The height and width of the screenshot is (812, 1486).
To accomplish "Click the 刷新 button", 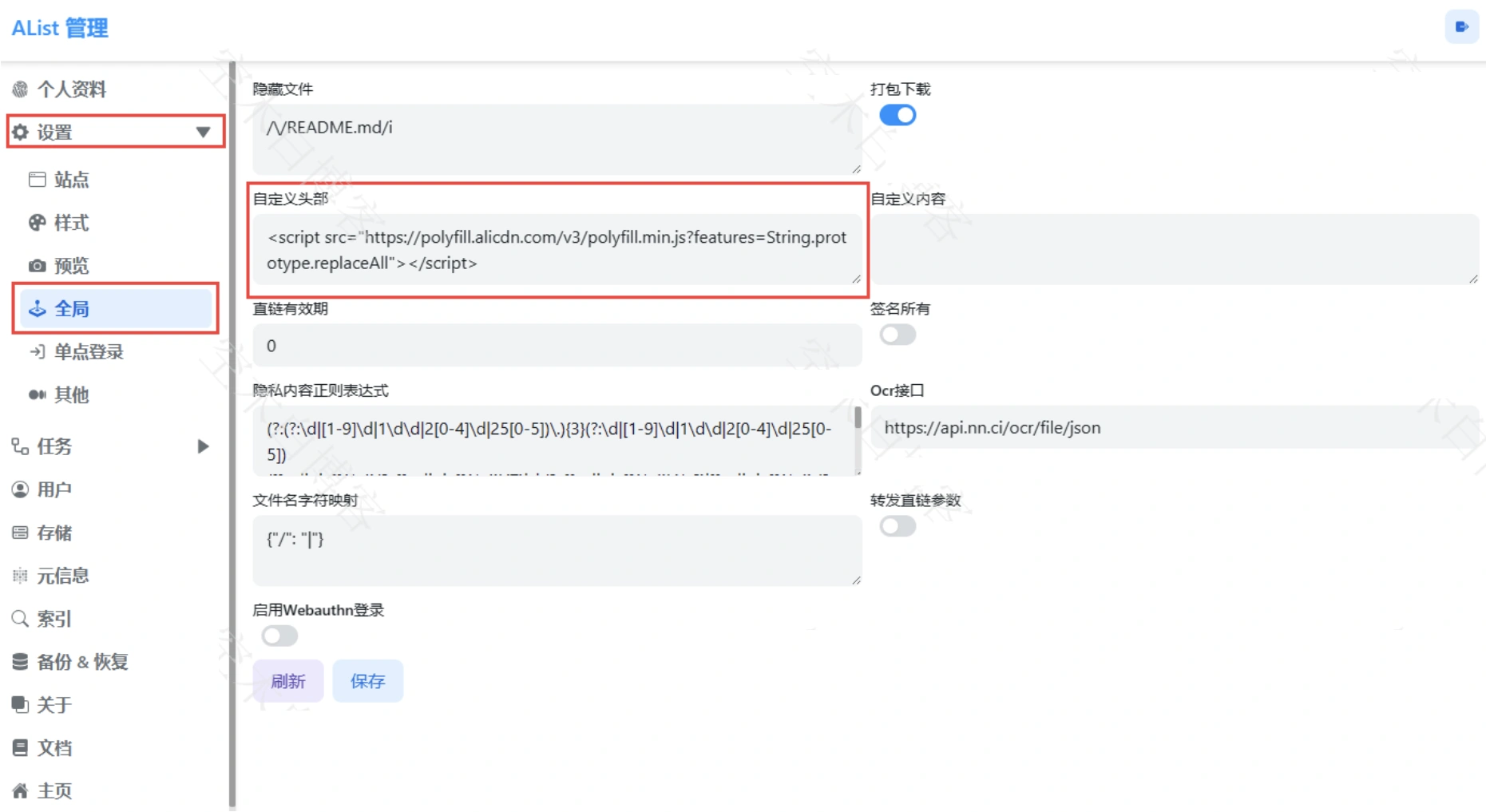I will pos(288,681).
